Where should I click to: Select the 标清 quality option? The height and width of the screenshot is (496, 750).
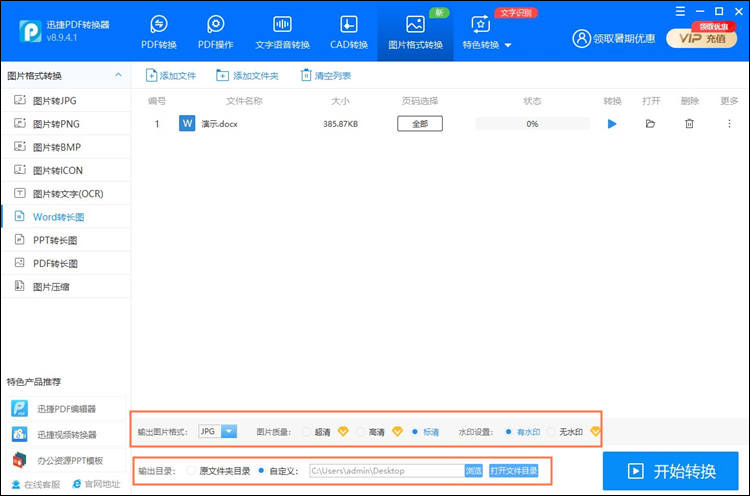click(x=425, y=432)
